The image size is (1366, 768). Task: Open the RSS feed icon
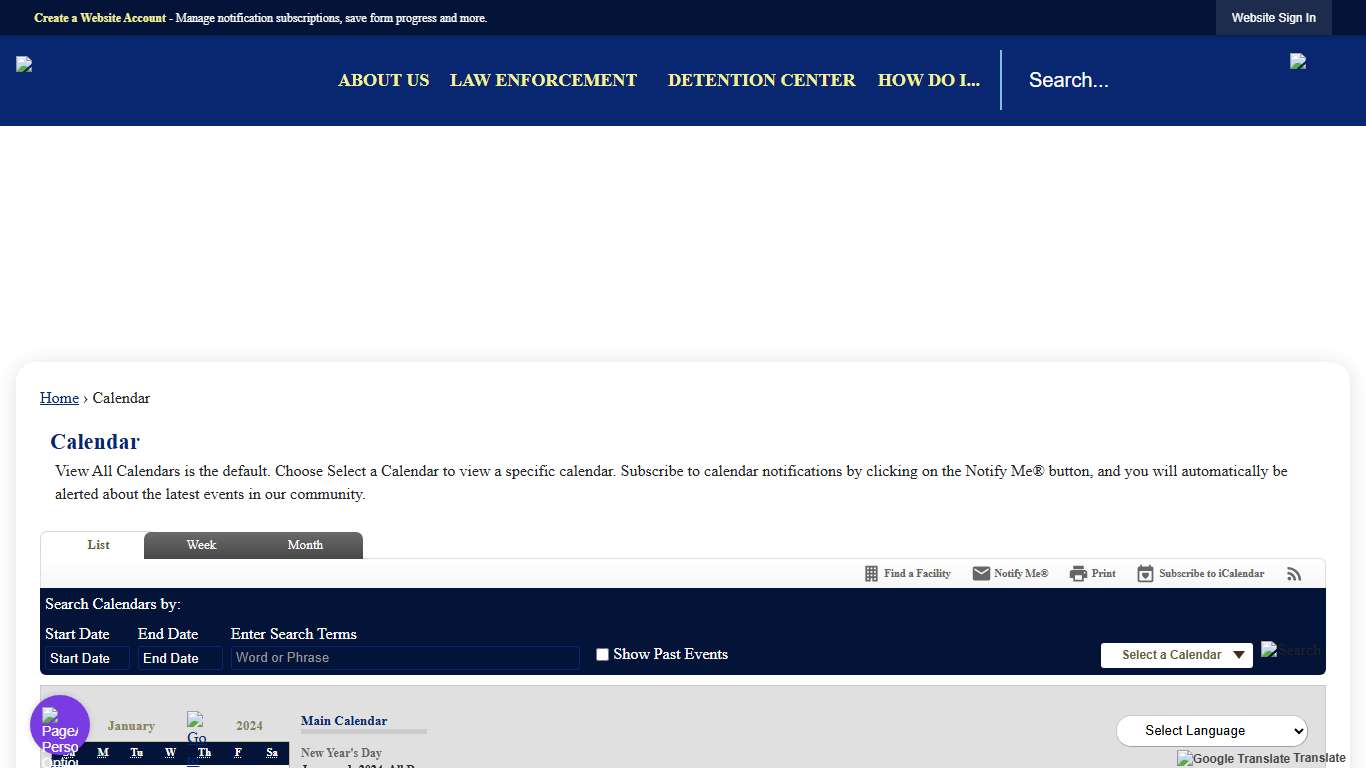[x=1294, y=574]
